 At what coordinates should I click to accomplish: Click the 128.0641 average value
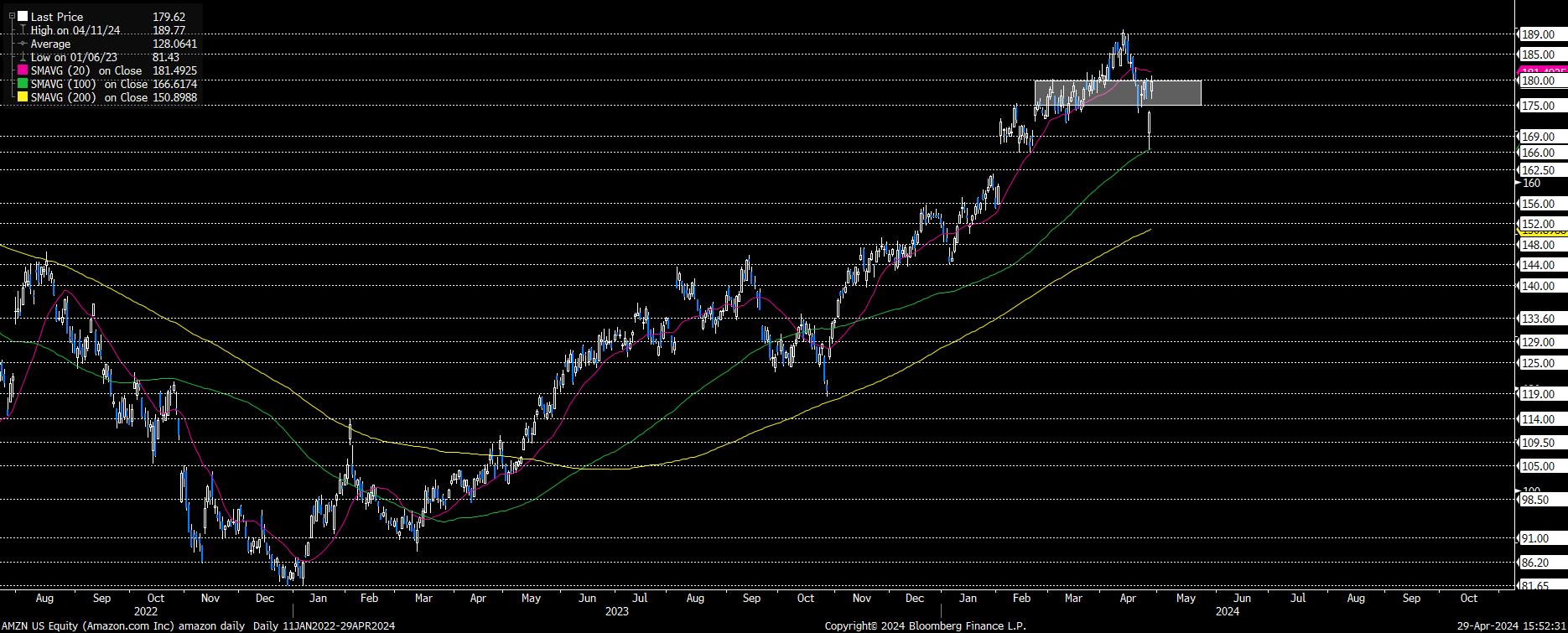(174, 44)
